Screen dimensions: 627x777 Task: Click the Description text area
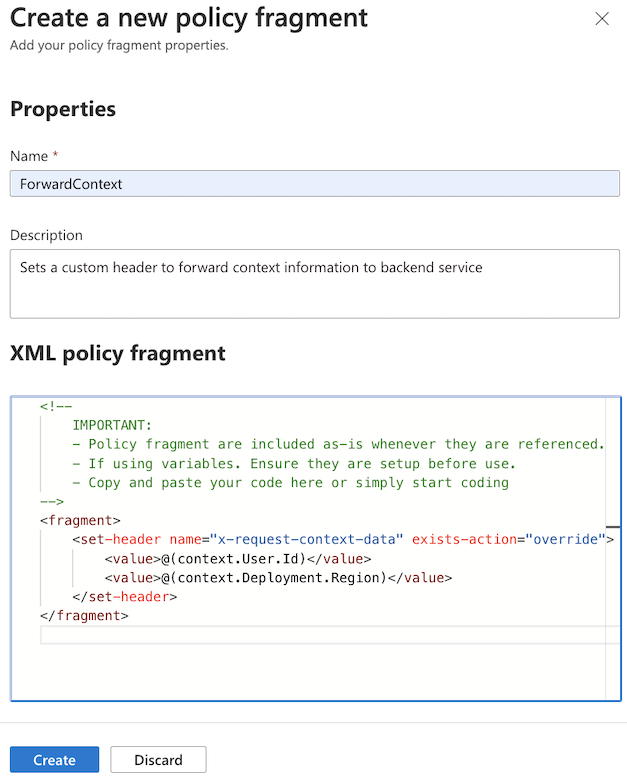click(x=315, y=283)
